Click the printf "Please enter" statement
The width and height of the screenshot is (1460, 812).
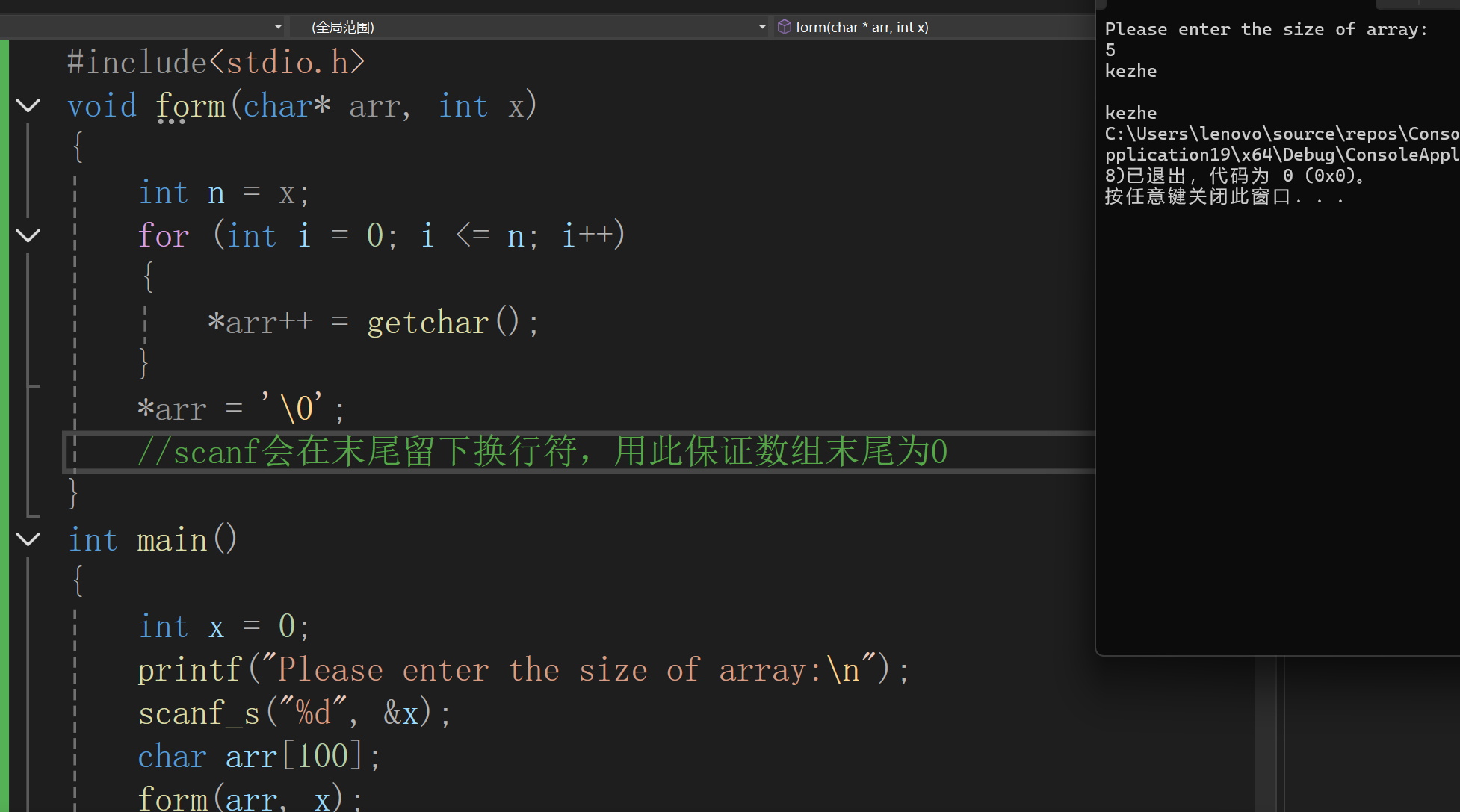(523, 669)
